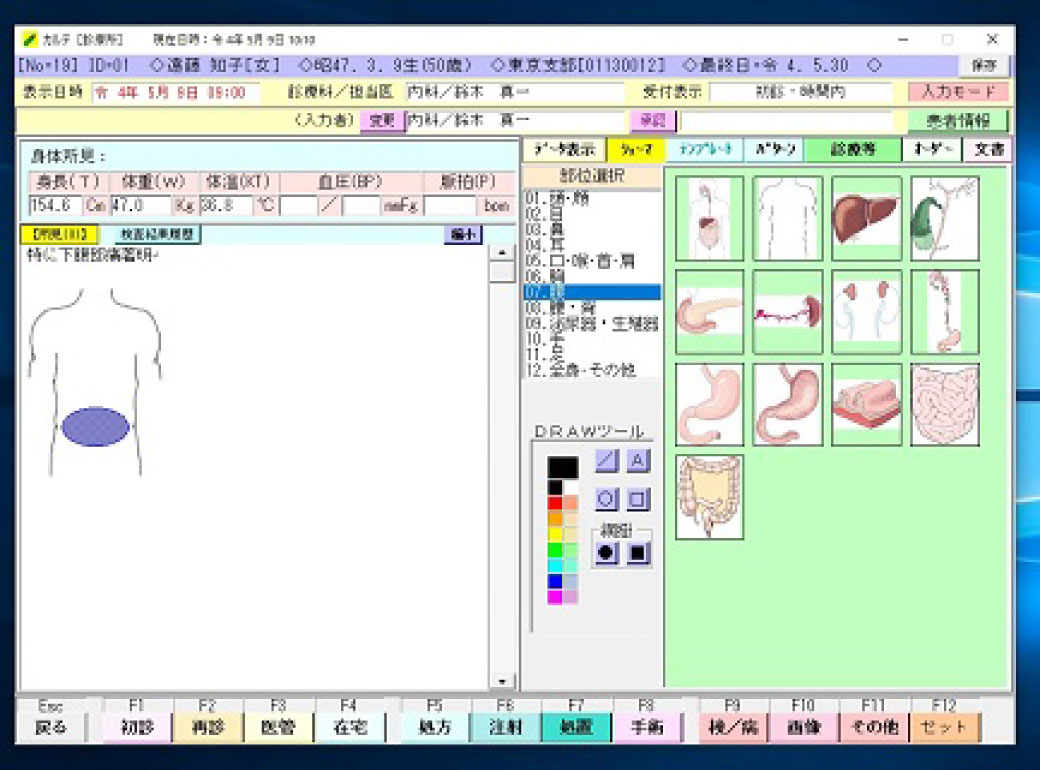Select the liver illustration thumbnail
Image resolution: width=1040 pixels, height=770 pixels.
coord(866,218)
